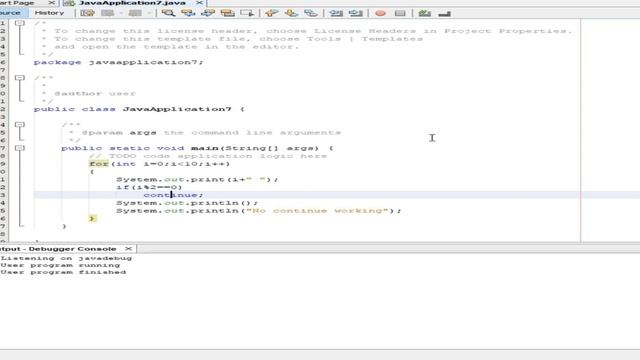Click the Uncomment code toolbar icon
The width and height of the screenshot is (640, 360).
pyautogui.click(x=444, y=13)
